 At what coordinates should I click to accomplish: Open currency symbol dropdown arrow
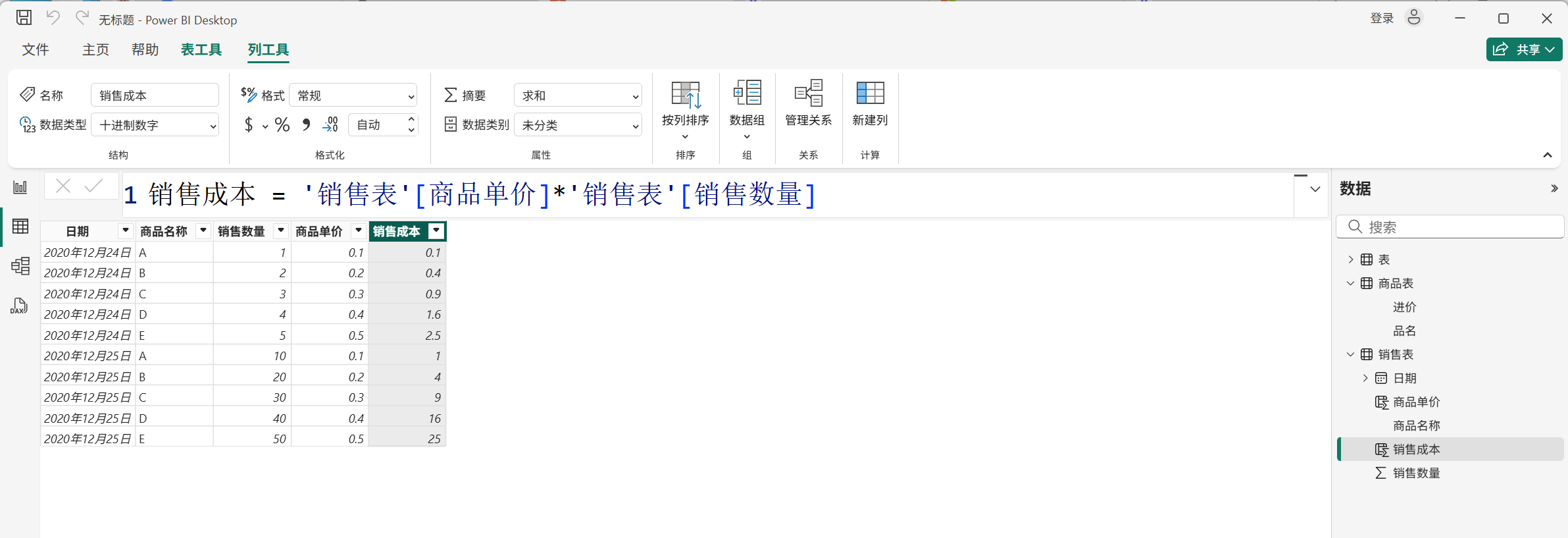pyautogui.click(x=265, y=126)
